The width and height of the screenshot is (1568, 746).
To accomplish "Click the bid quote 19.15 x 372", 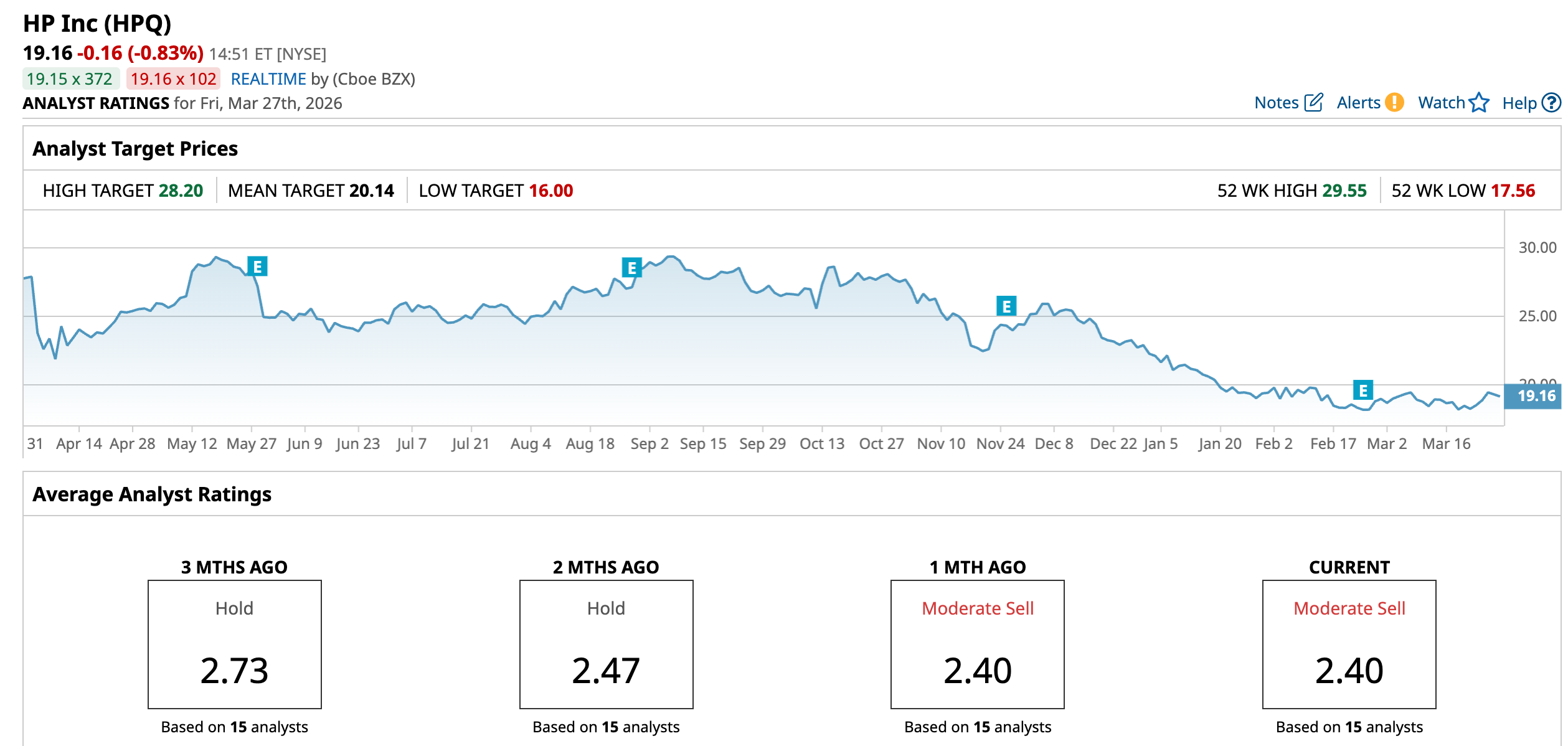I will coord(70,79).
